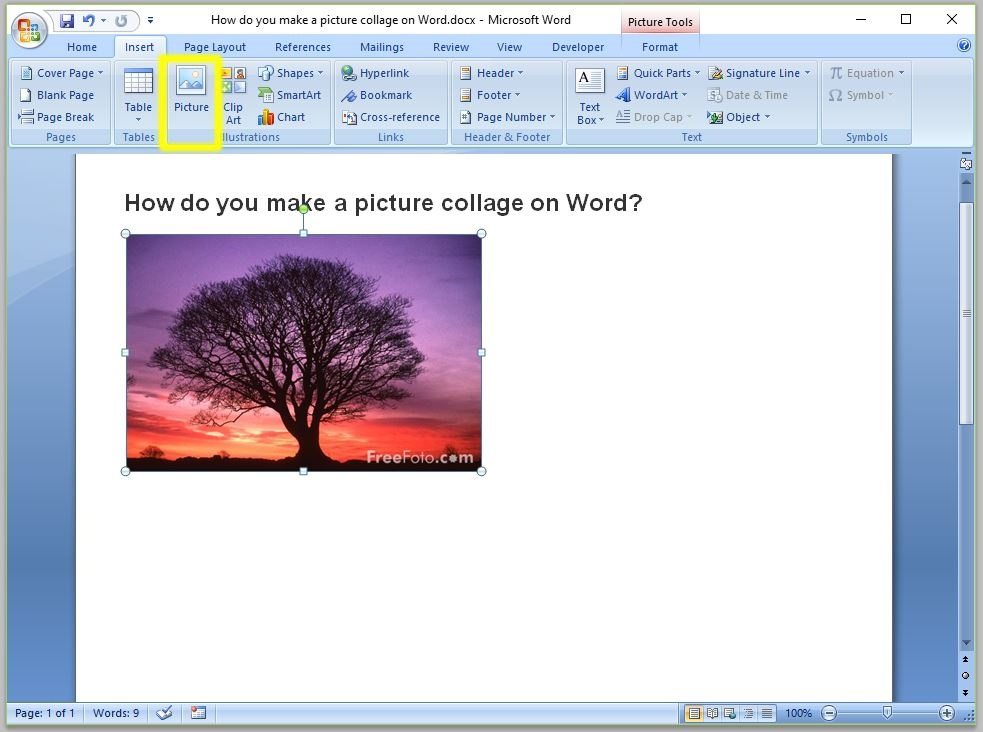Open the Quick Parts menu
This screenshot has height=732, width=983.
658,73
